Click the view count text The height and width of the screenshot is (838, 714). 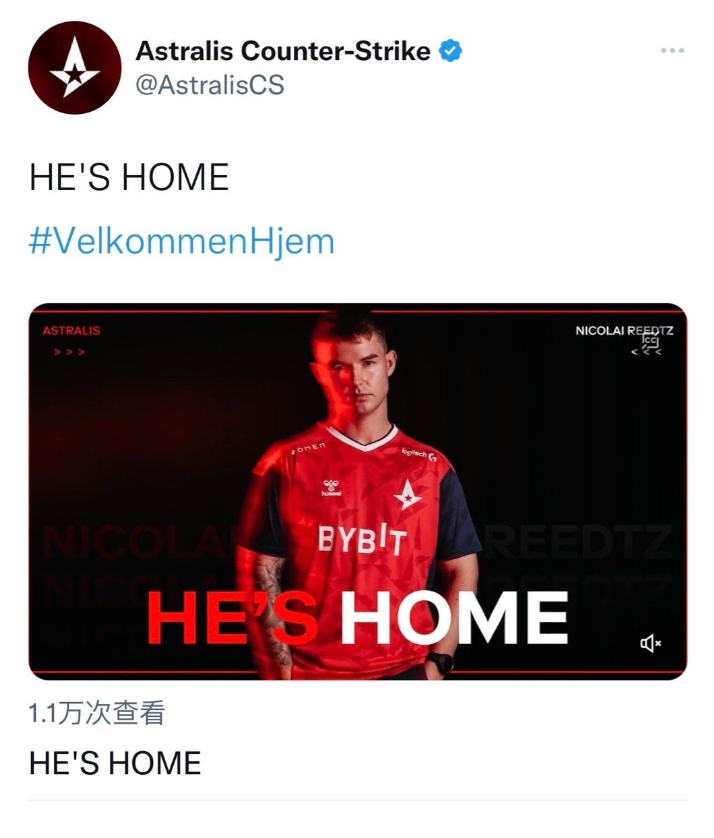(x=96, y=713)
